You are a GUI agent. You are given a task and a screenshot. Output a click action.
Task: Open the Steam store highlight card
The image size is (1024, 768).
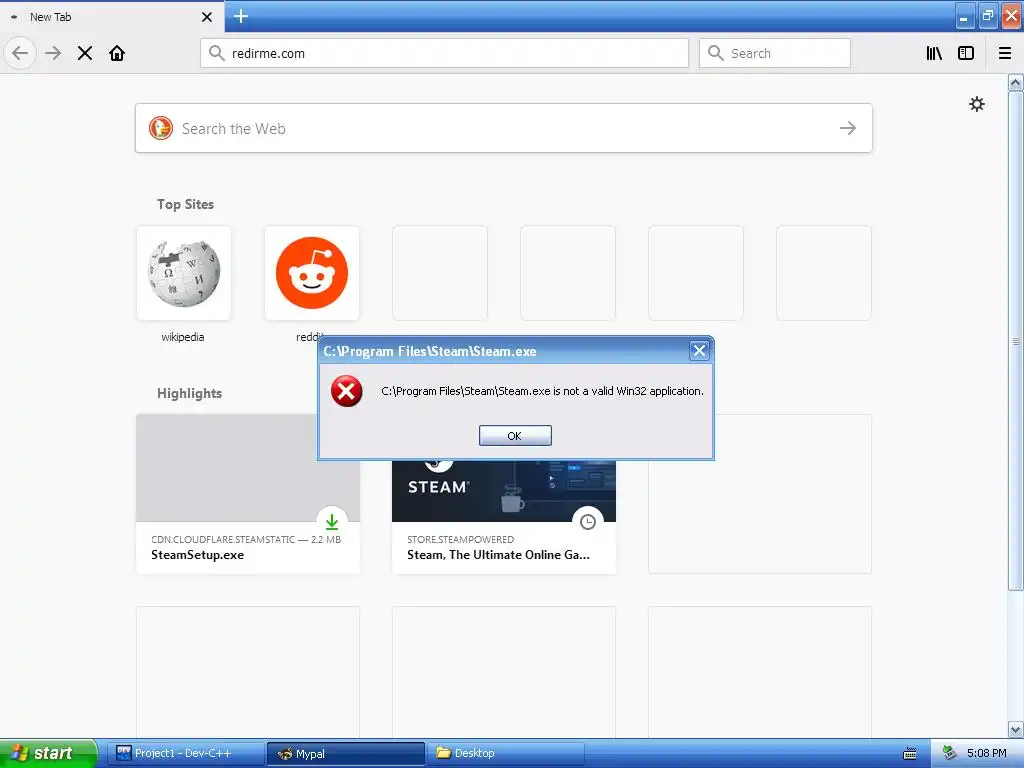504,516
